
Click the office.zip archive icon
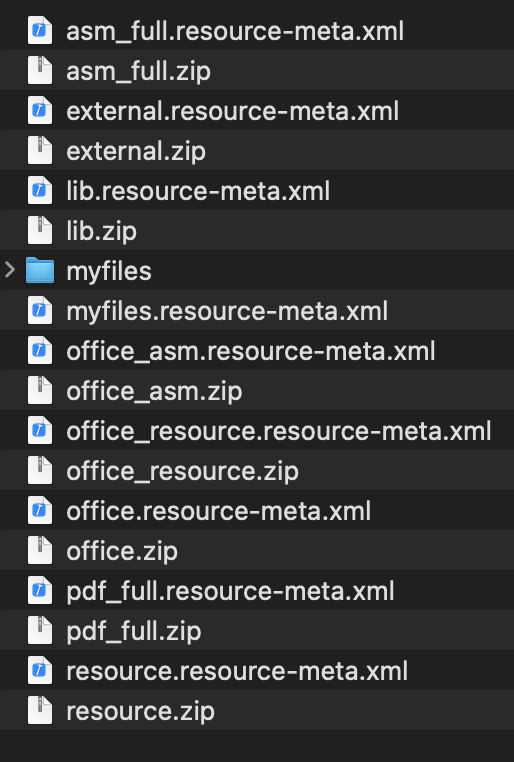click(40, 550)
